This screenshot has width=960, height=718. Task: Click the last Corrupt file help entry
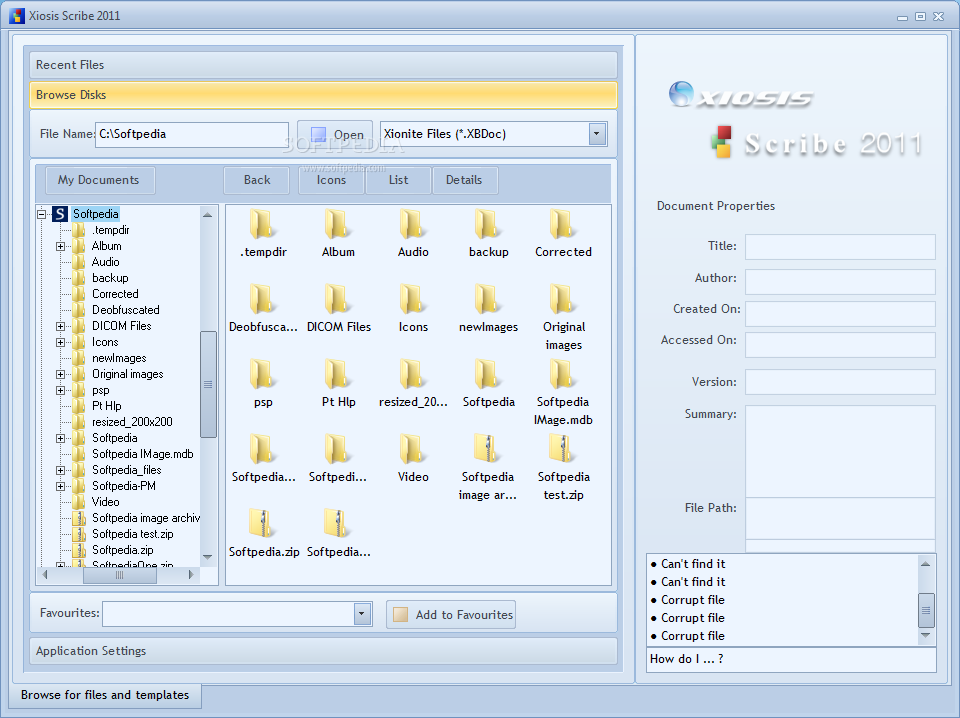[692, 636]
